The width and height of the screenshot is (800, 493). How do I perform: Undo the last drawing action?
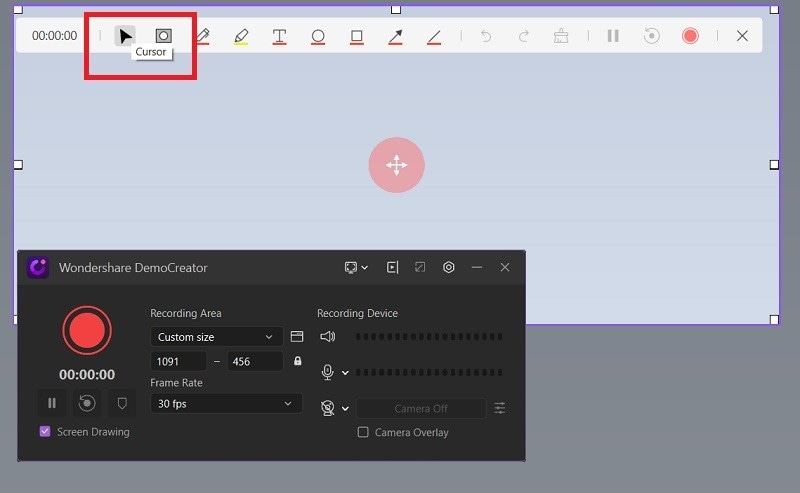click(x=486, y=36)
